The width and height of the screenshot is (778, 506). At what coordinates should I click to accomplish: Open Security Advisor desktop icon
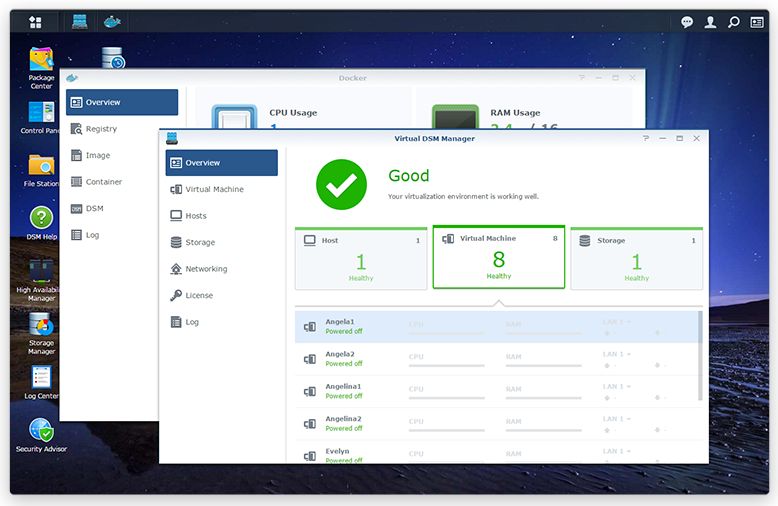(x=41, y=435)
